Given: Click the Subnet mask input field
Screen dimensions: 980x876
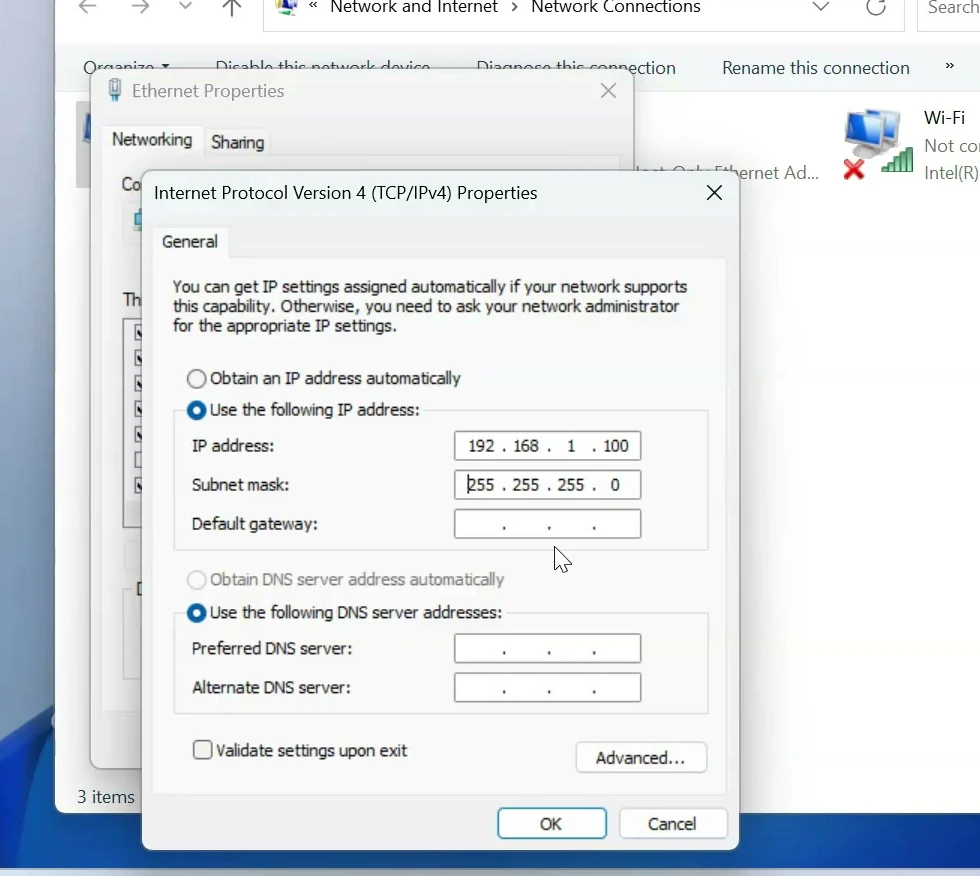Looking at the screenshot, I should pos(548,485).
